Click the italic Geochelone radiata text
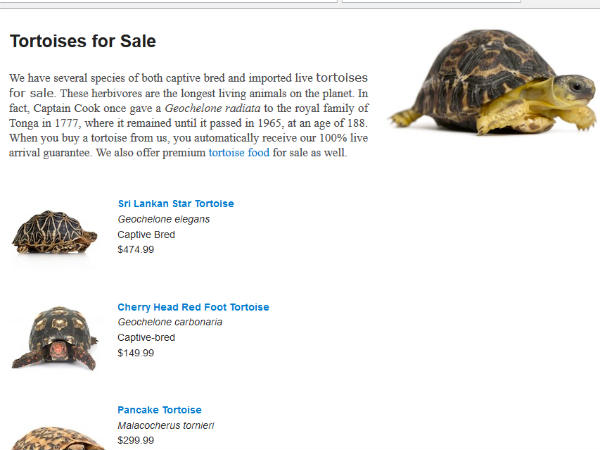This screenshot has height=450, width=600. tap(214, 108)
